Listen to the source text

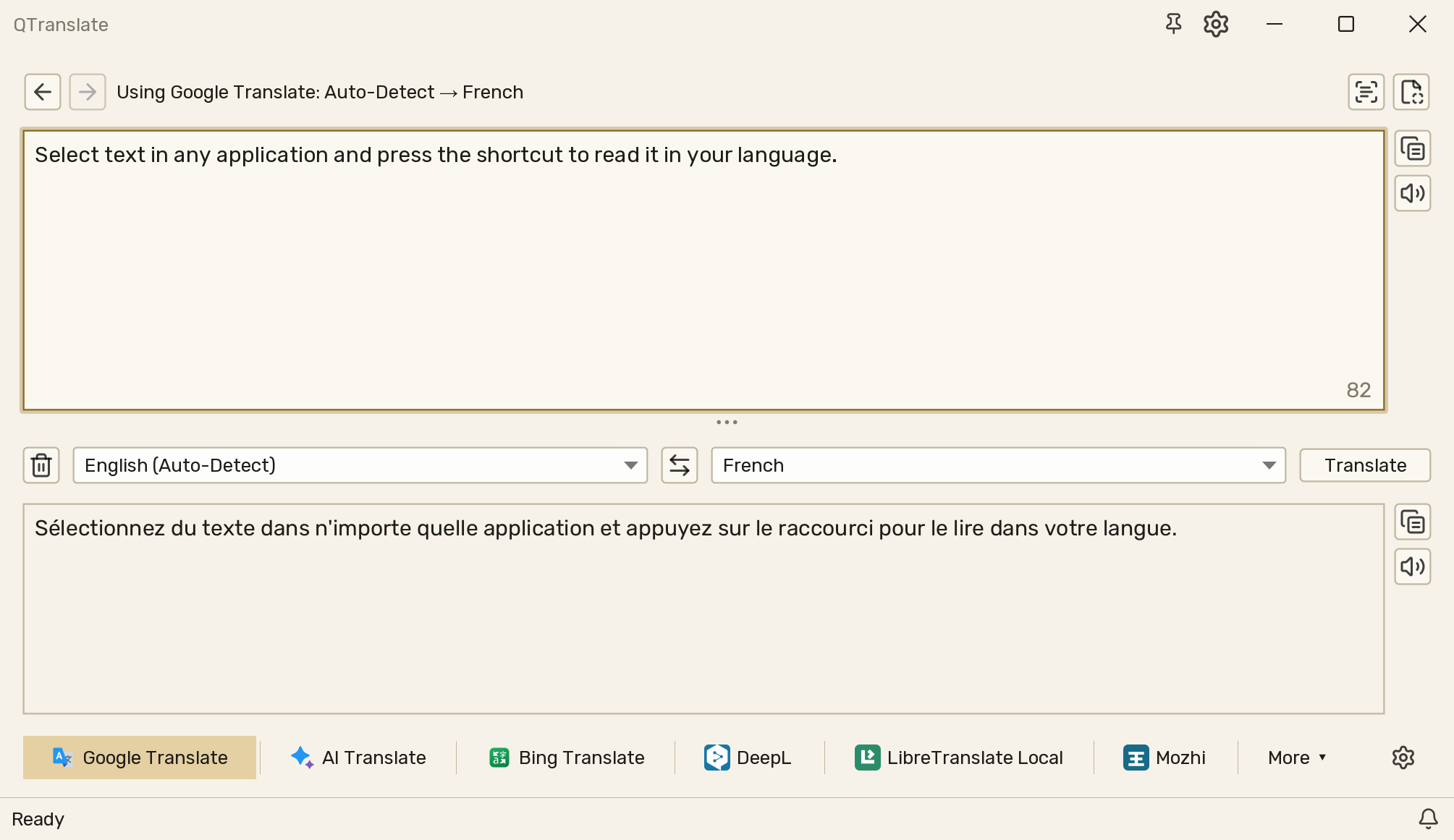(1413, 193)
